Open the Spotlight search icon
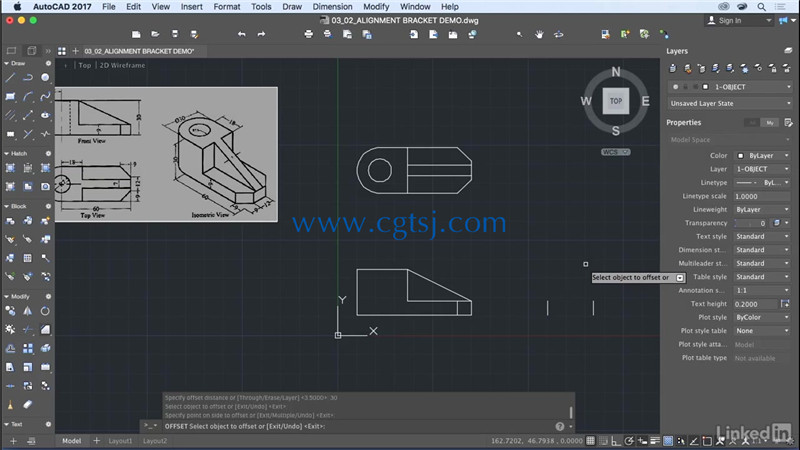The image size is (800, 450). [761, 7]
